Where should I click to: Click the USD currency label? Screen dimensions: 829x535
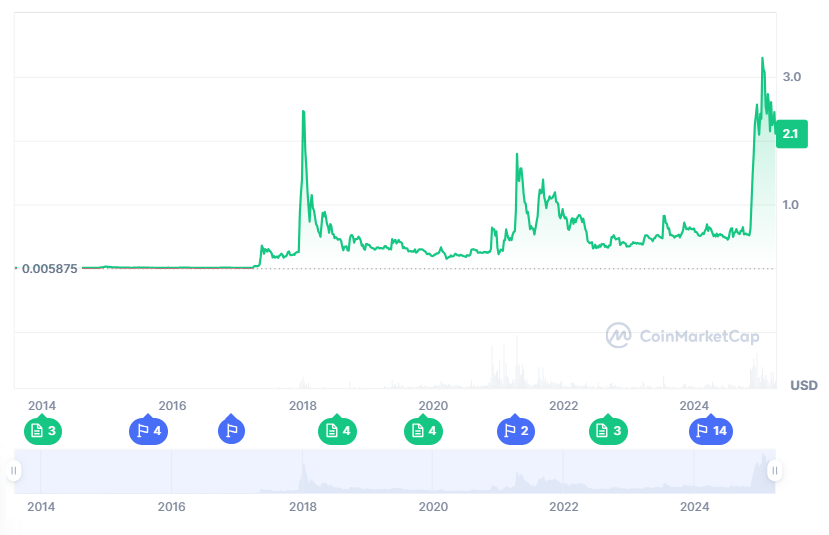pyautogui.click(x=803, y=385)
